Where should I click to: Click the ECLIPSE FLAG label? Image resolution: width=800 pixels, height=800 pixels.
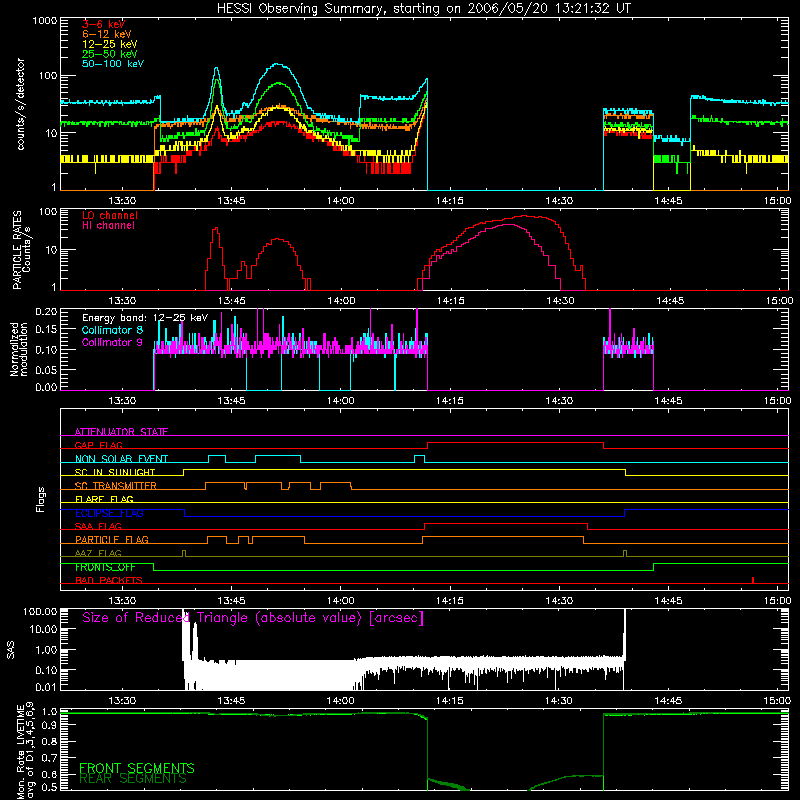point(109,513)
